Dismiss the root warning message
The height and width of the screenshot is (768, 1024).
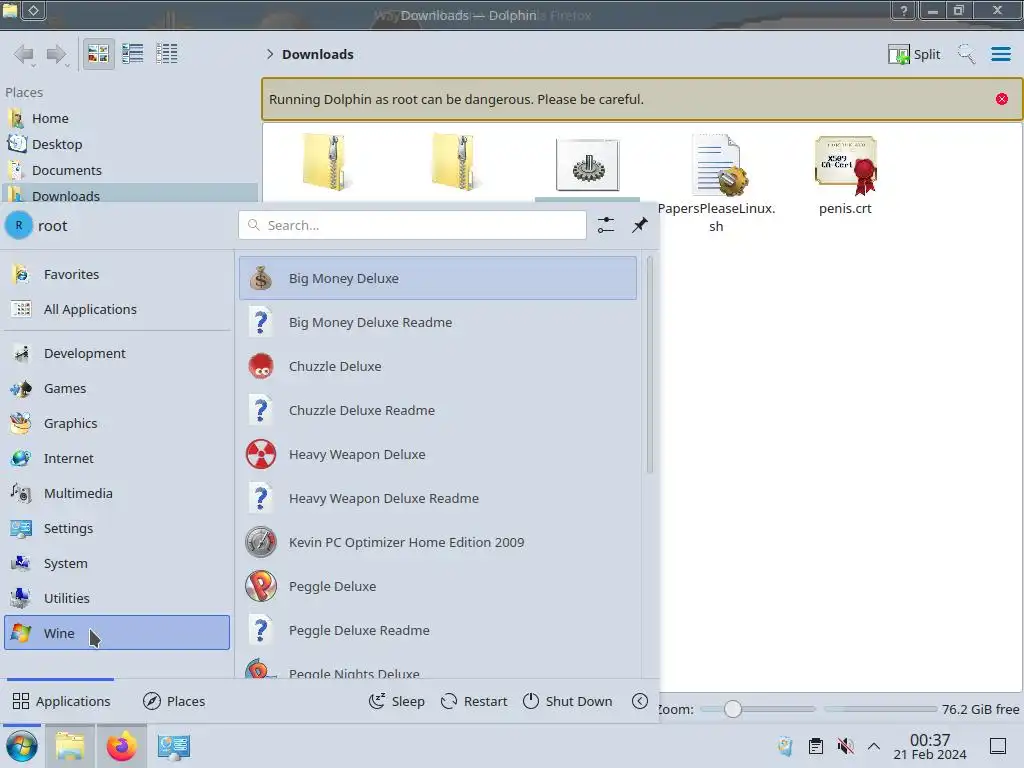click(x=1002, y=99)
